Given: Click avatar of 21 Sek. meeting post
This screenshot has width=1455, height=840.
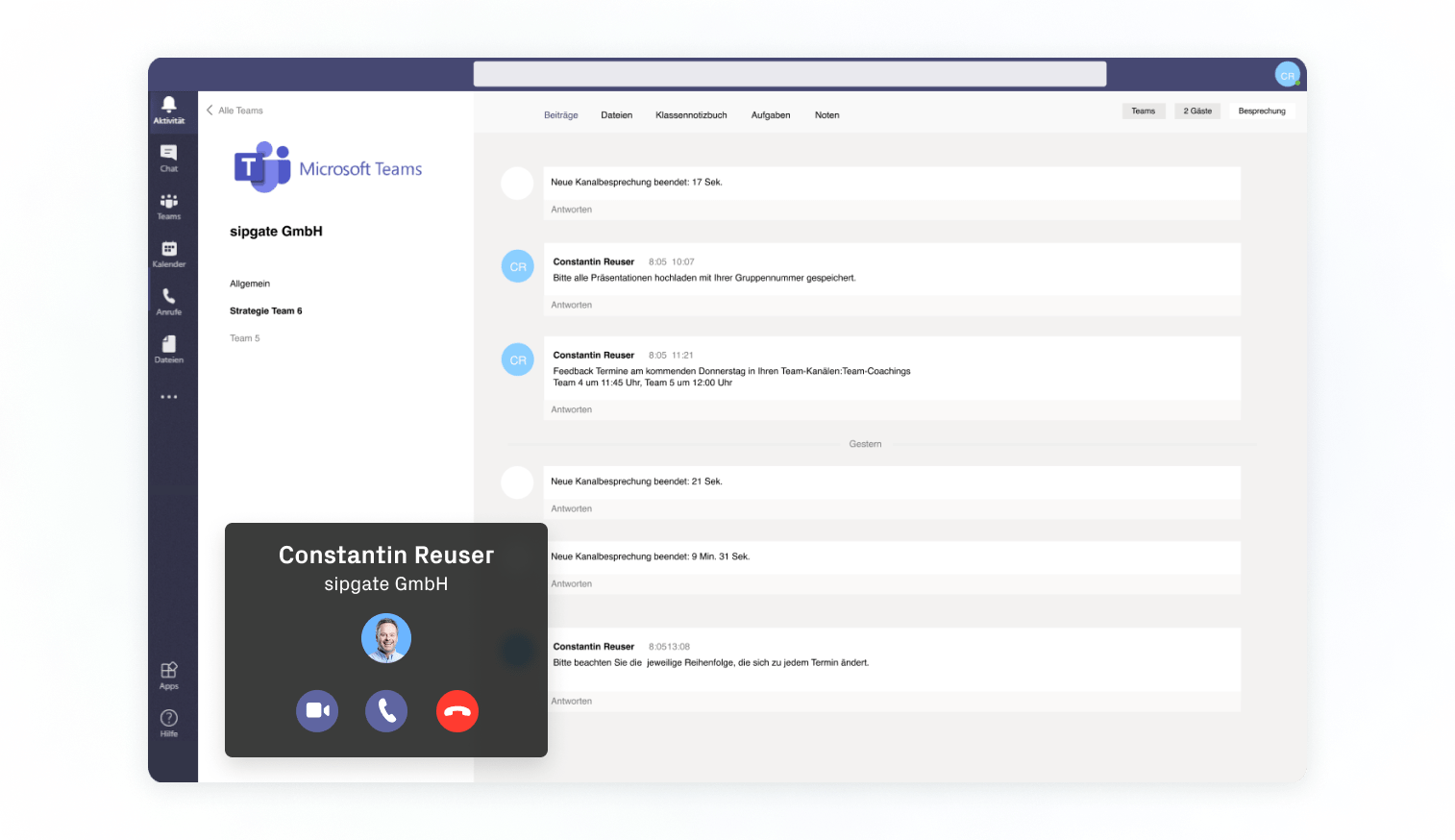Looking at the screenshot, I should click(517, 482).
